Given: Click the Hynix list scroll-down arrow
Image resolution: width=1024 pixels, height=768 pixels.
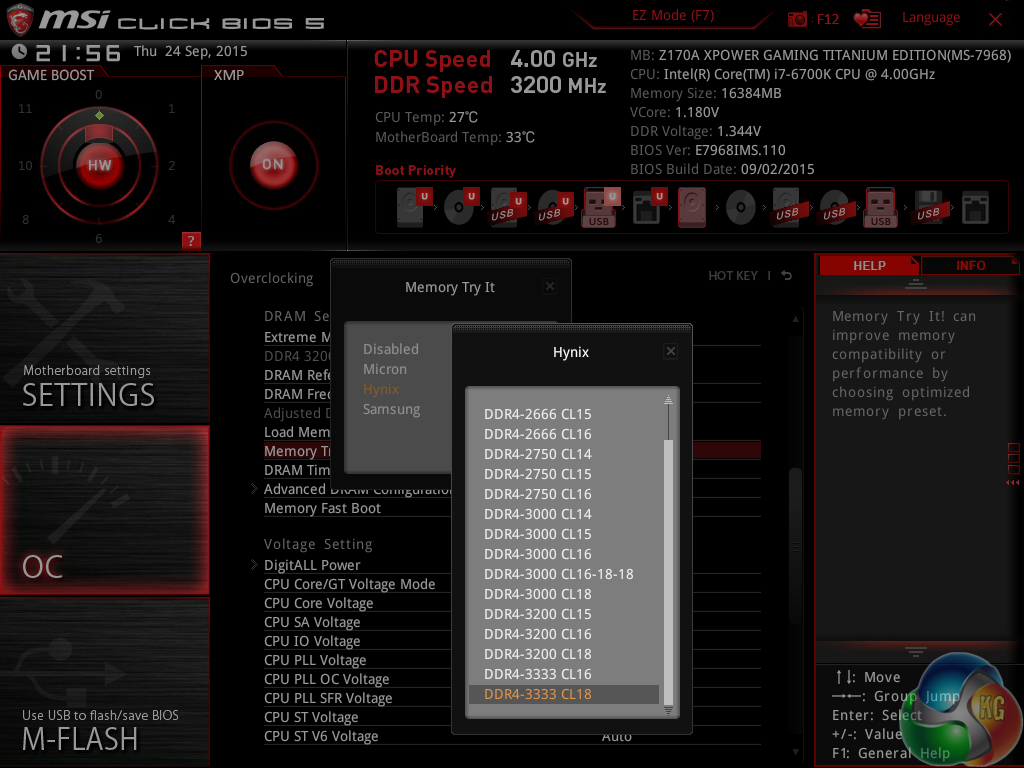Looking at the screenshot, I should tap(668, 711).
